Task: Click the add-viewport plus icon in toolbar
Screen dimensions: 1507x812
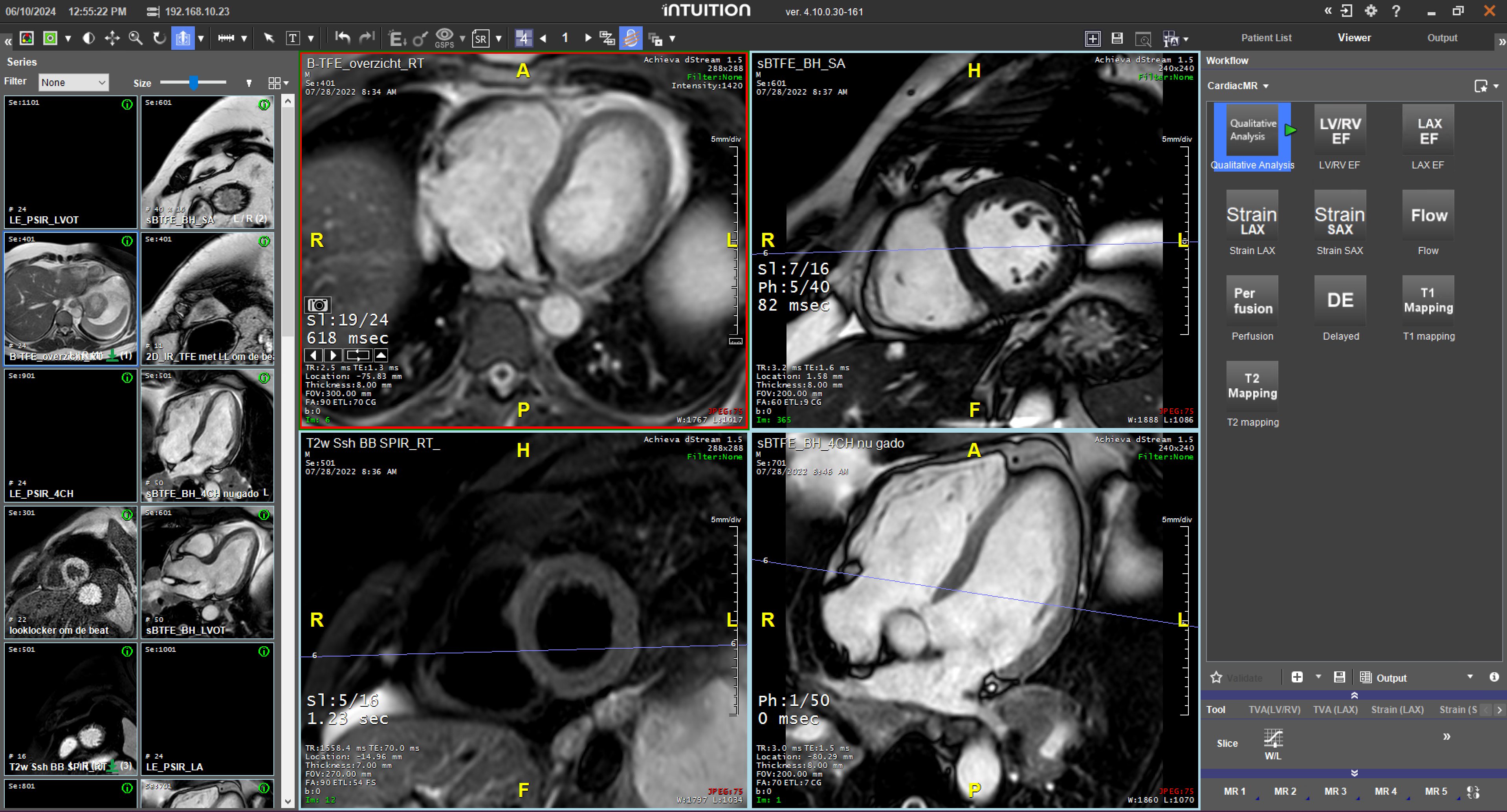Action: (1092, 38)
